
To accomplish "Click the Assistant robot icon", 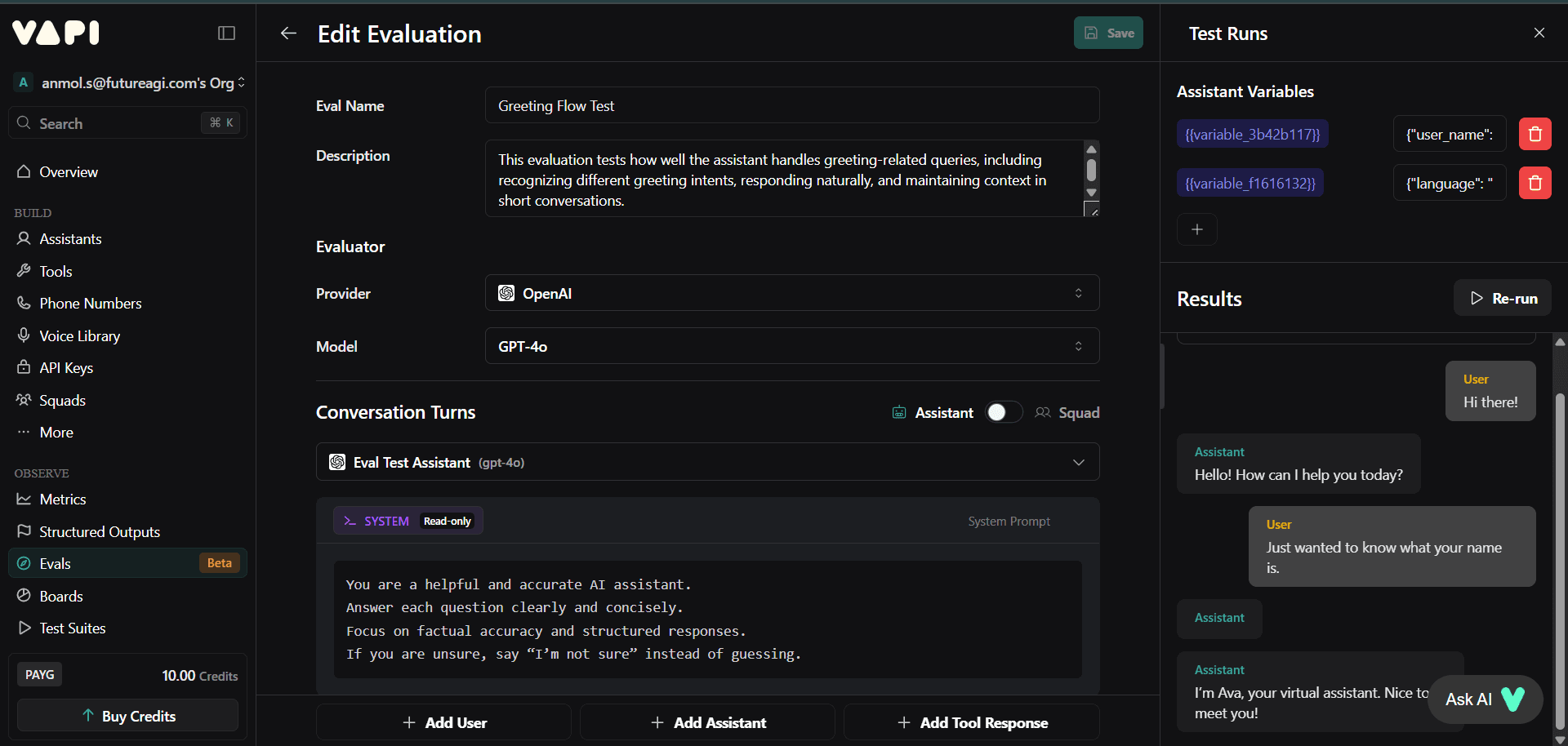I will tap(899, 412).
